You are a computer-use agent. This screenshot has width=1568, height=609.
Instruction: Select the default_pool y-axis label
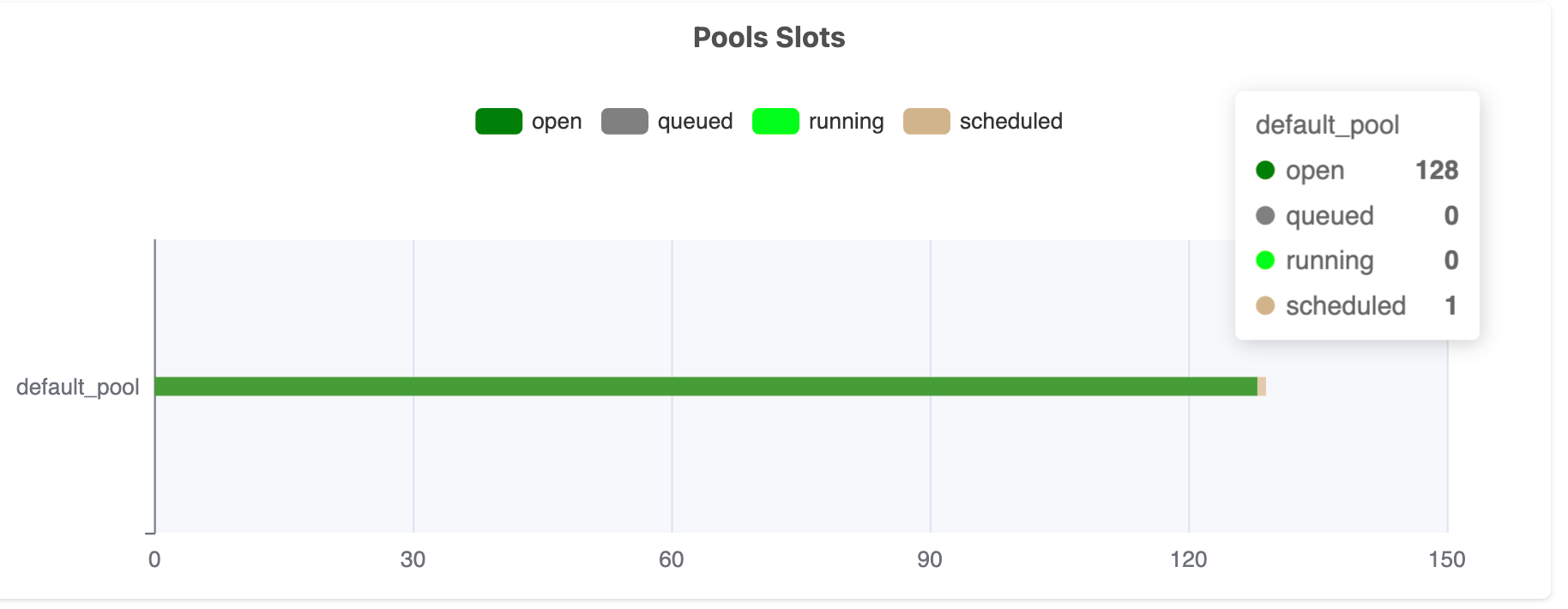77,388
